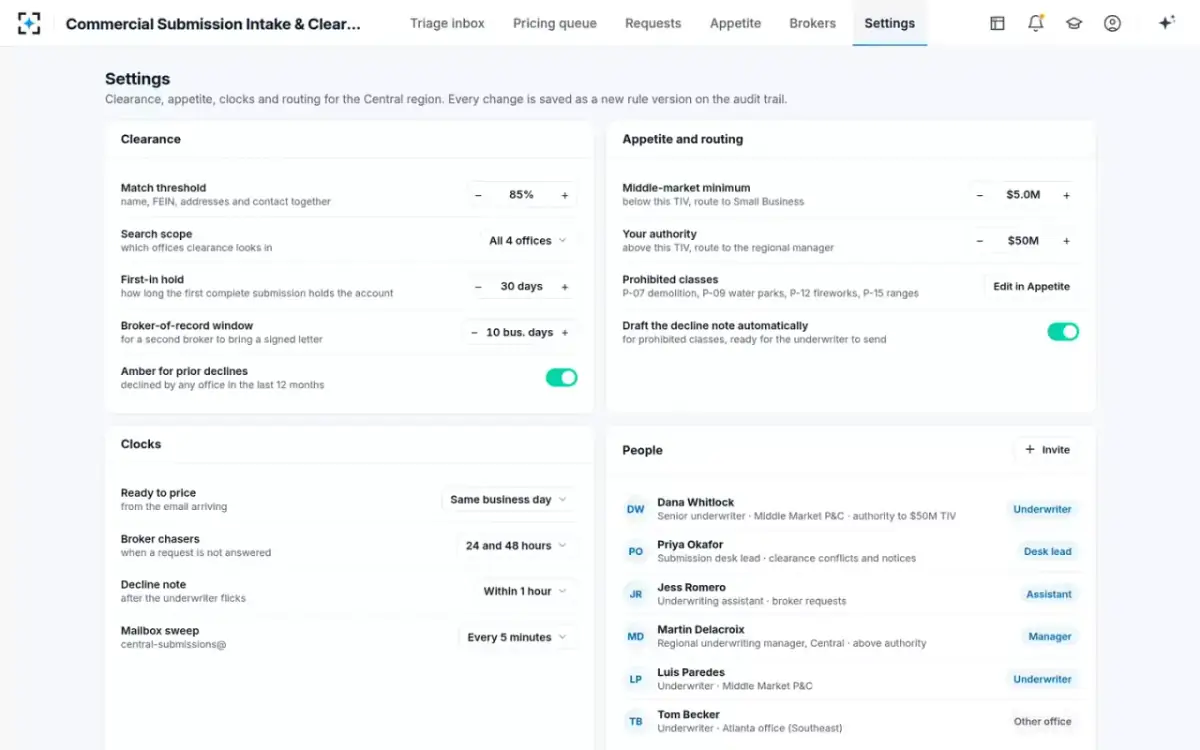
Task: Click the Prohibited classes label
Action: [670, 280]
